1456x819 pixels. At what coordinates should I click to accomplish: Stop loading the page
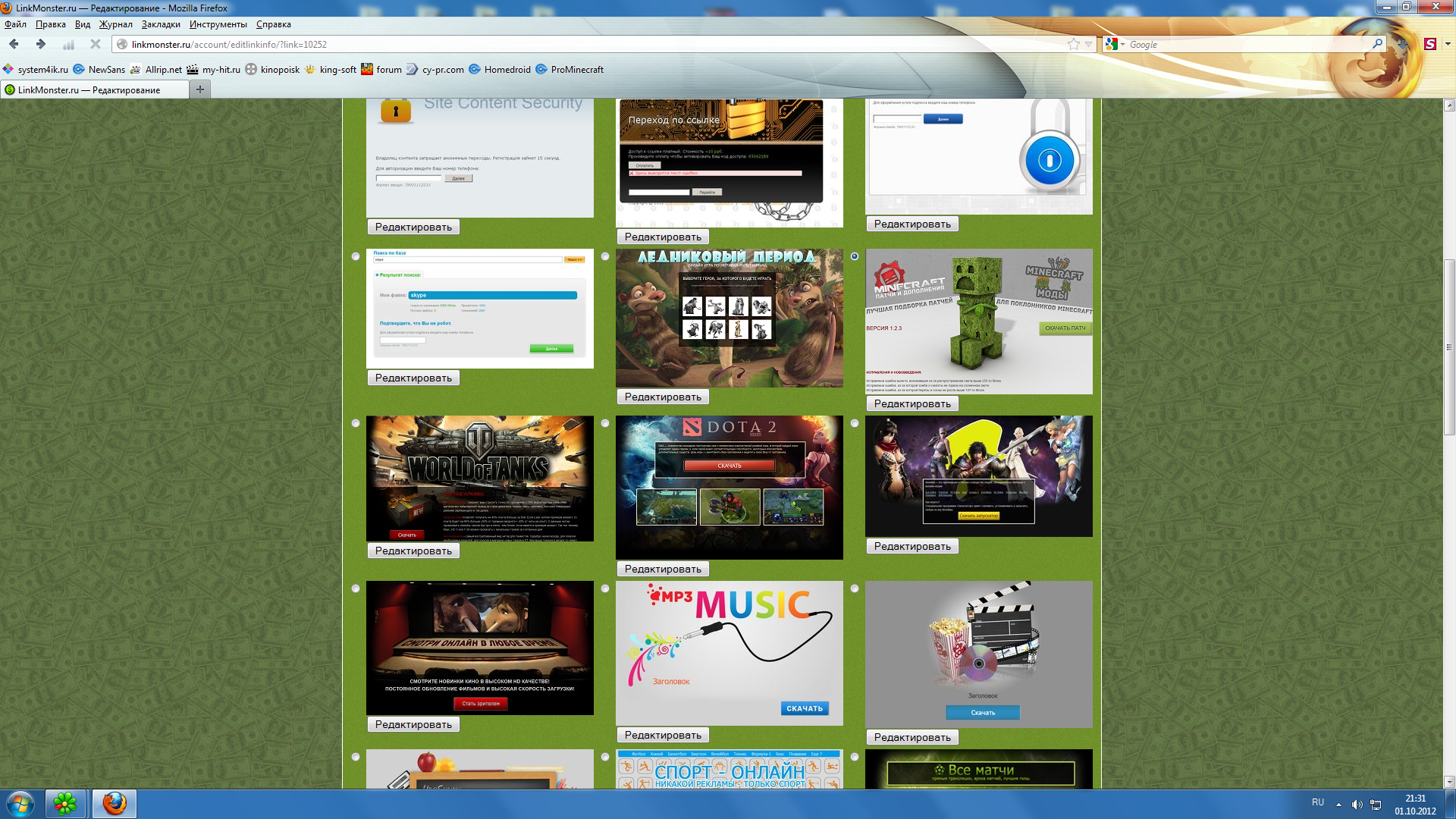[96, 44]
